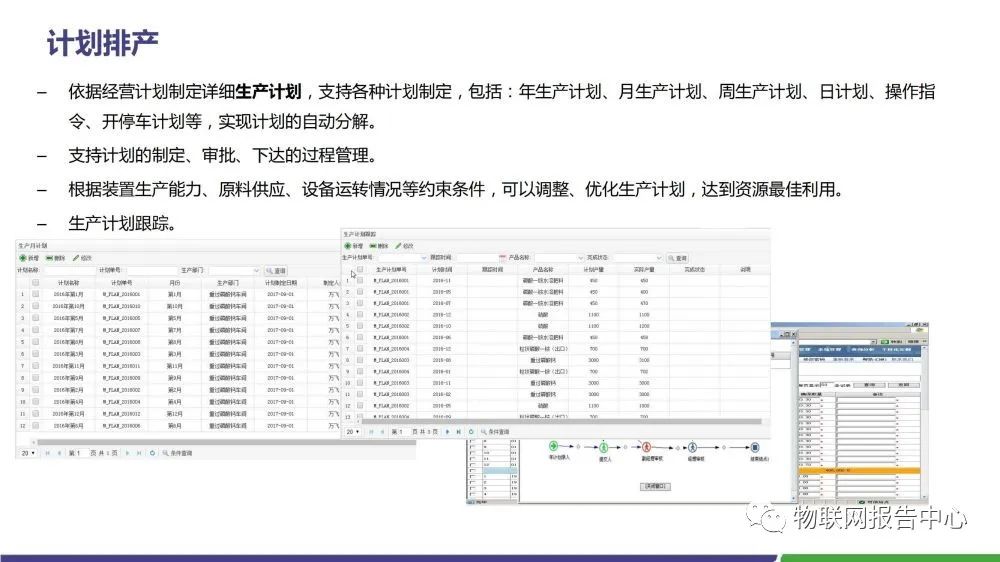
Task: Click the 修改 pencil icon in 生产计划跟踪 panel
Action: 399,246
